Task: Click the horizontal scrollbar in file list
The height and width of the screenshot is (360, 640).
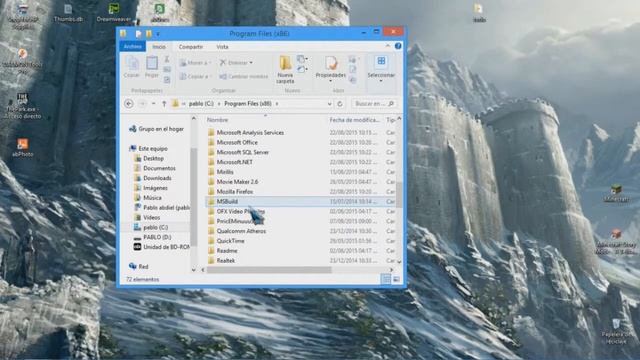Action: tap(269, 270)
